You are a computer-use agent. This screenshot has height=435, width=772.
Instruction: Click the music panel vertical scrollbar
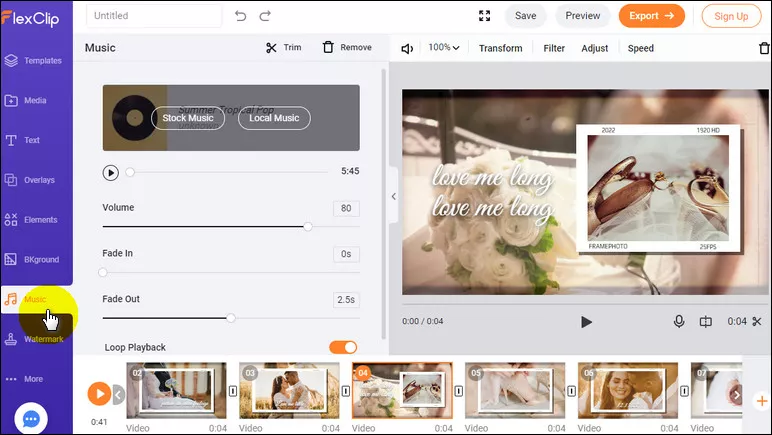point(384,204)
